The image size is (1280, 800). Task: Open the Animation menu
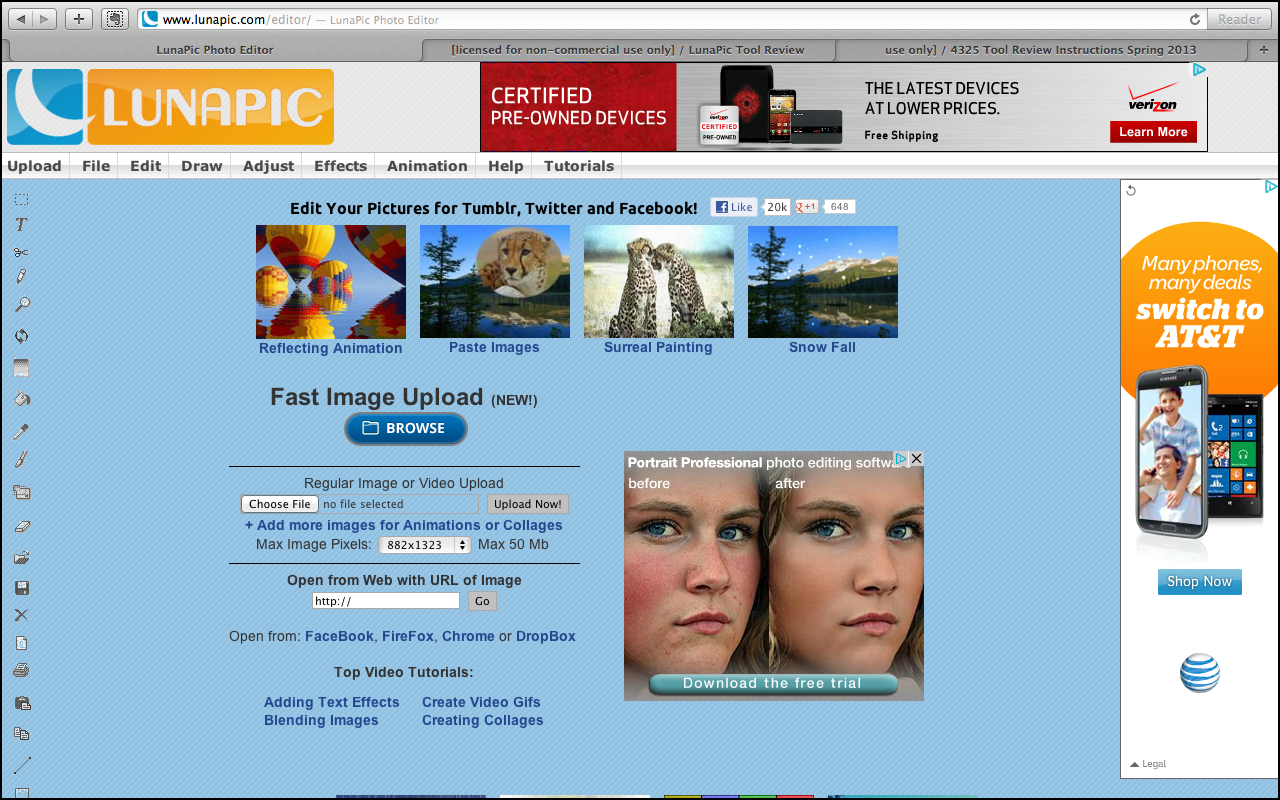[x=427, y=166]
